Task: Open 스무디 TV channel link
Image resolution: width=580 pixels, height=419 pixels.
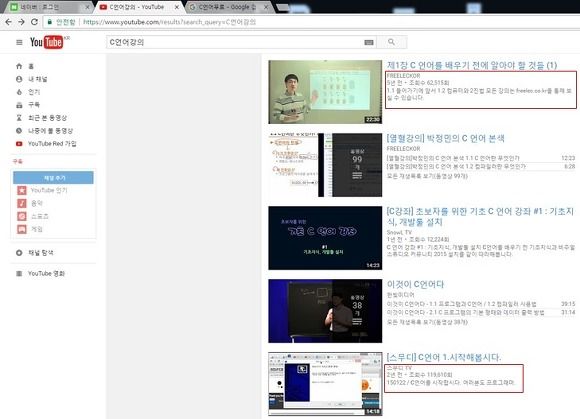Action: 399,368
